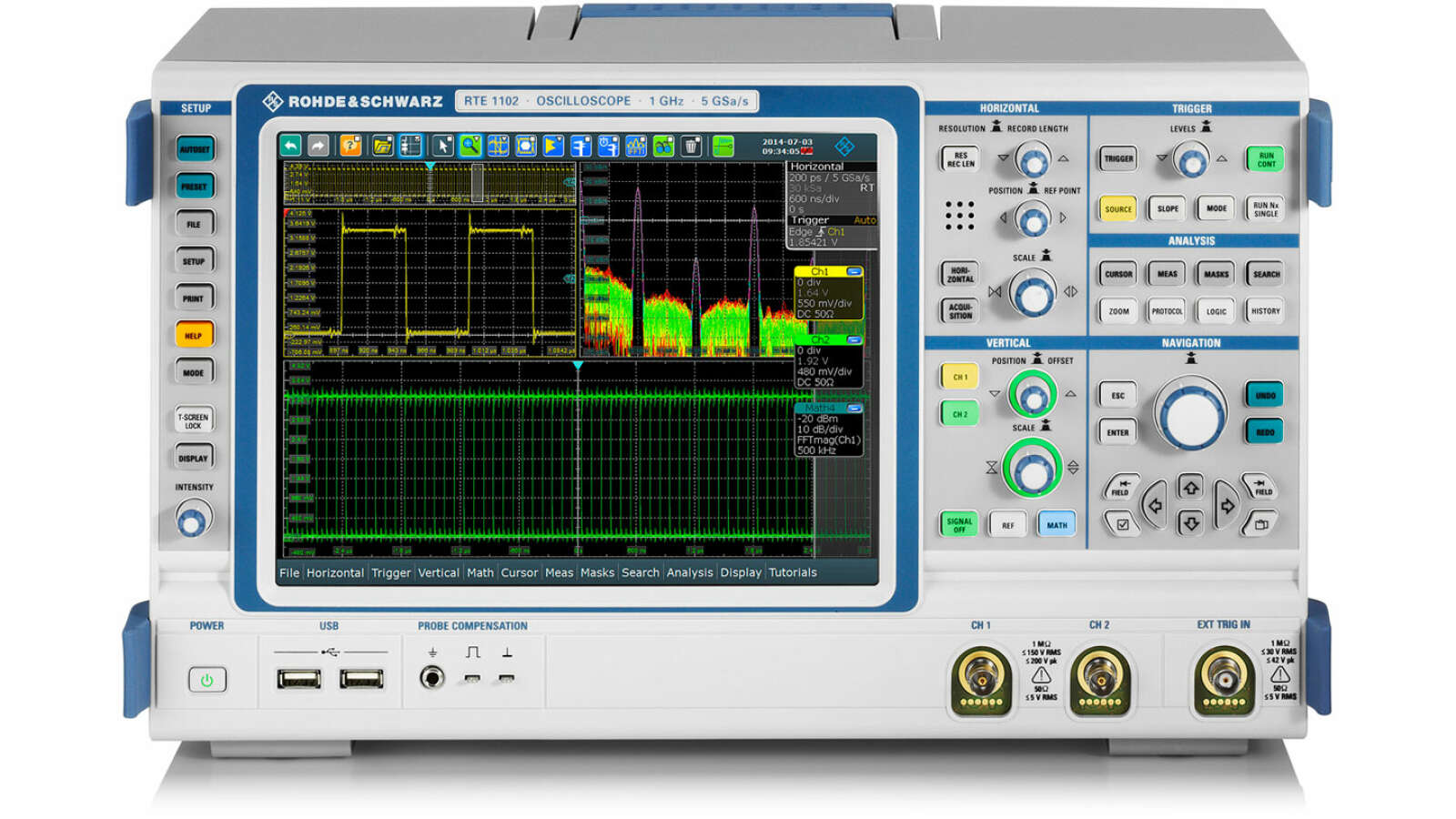Click the power button
Screen dimensions: 1456x819
pos(207,680)
